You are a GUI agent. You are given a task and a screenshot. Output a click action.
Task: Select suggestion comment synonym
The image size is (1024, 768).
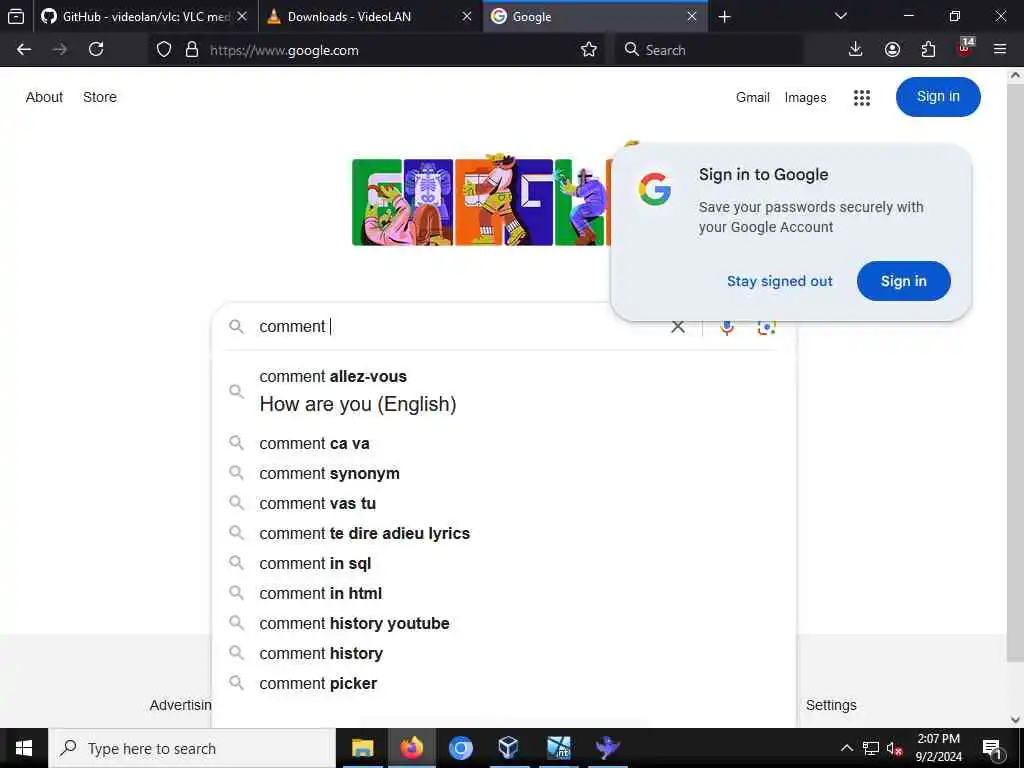click(504, 473)
